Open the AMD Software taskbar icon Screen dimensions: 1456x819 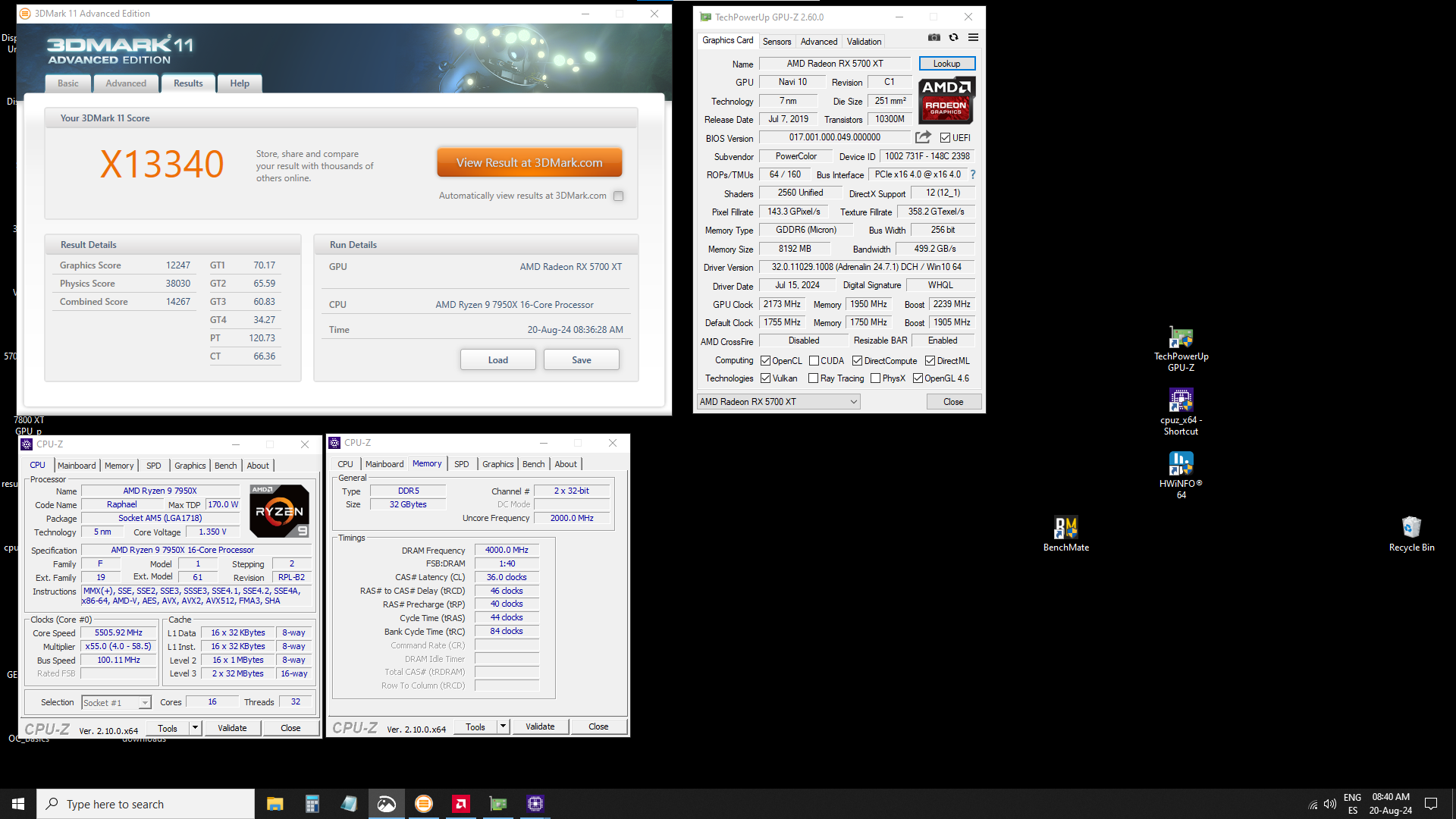(461, 804)
